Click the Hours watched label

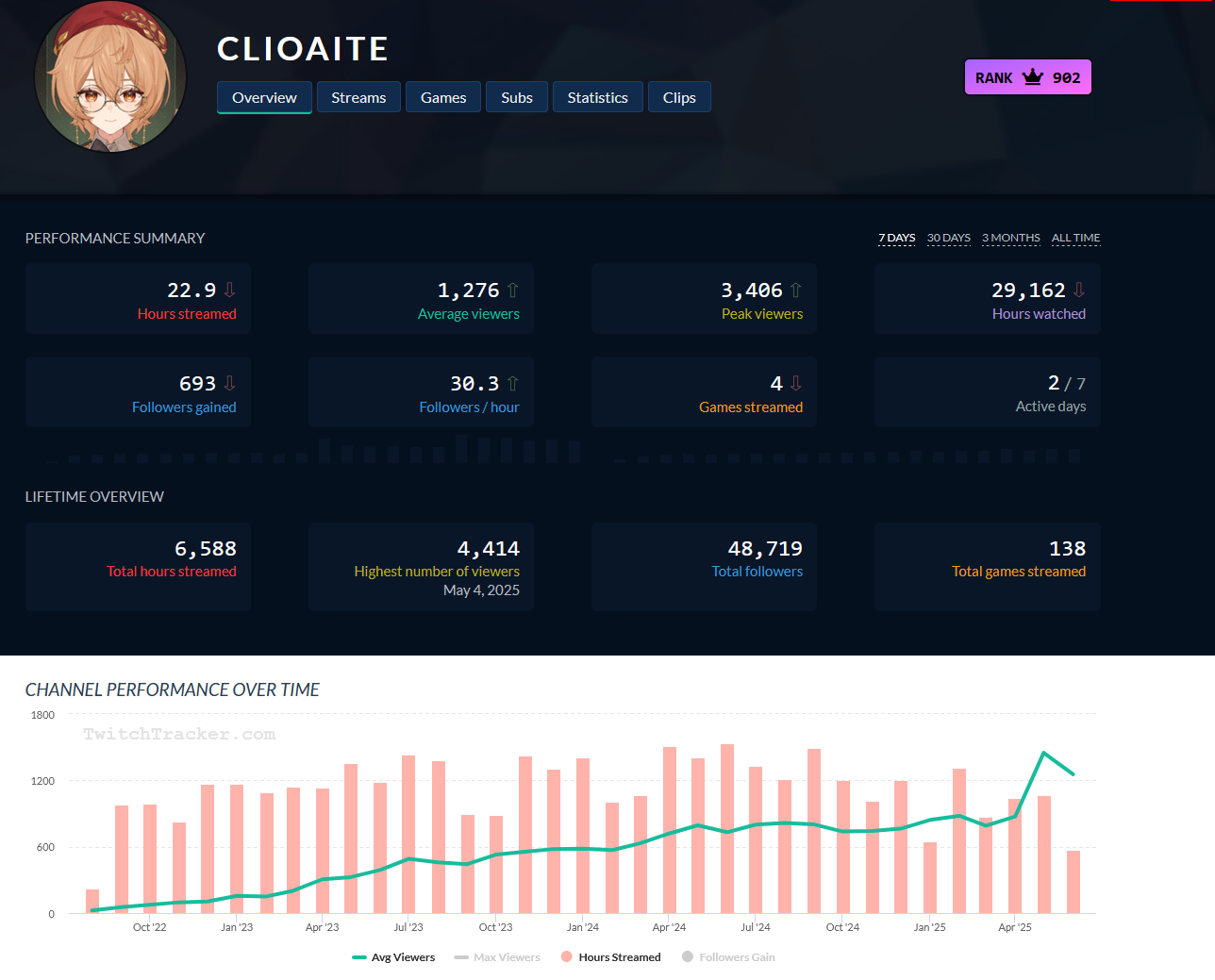pos(1039,314)
